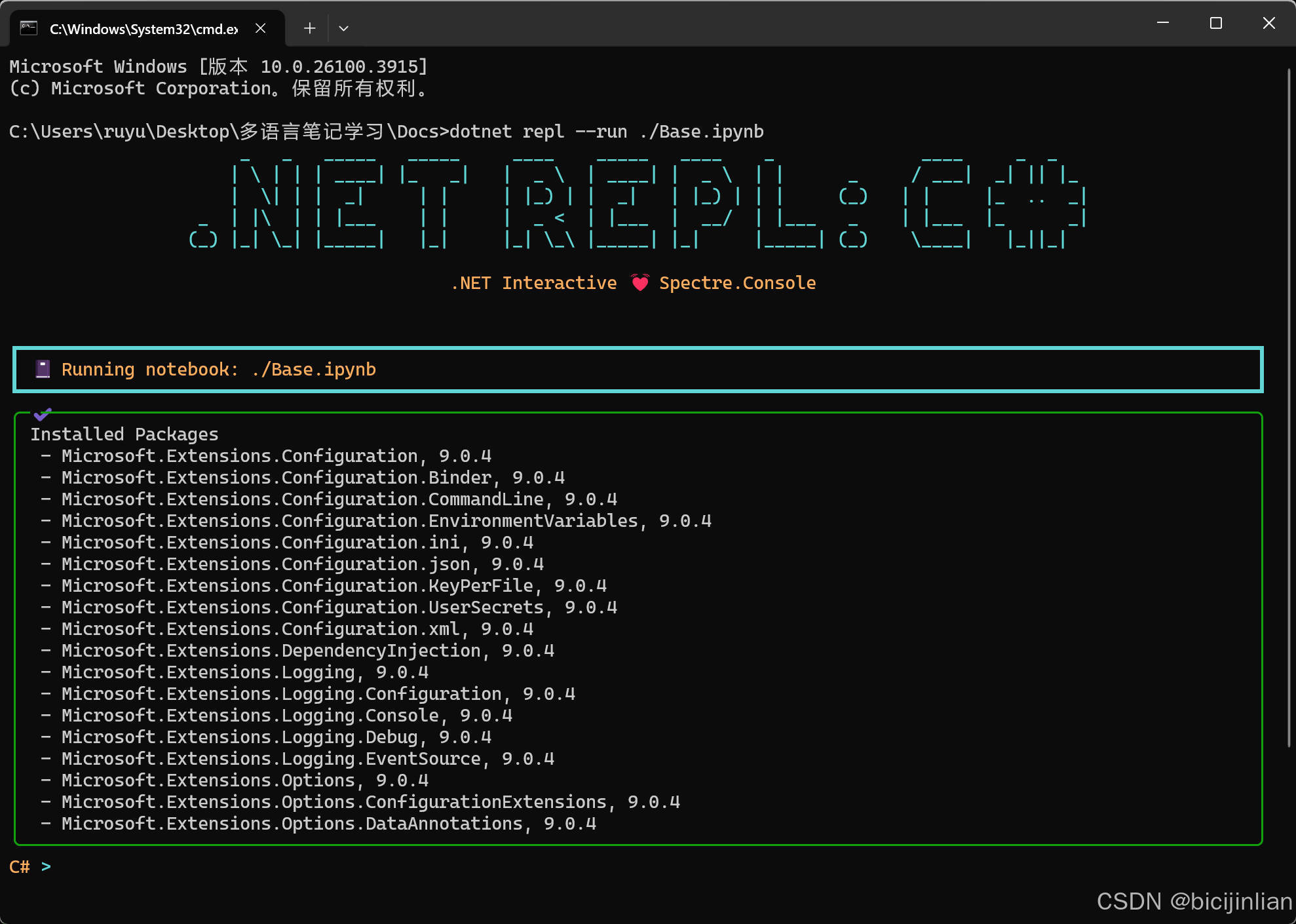The width and height of the screenshot is (1296, 924).
Task: Minimize the terminal window
Action: (1163, 23)
